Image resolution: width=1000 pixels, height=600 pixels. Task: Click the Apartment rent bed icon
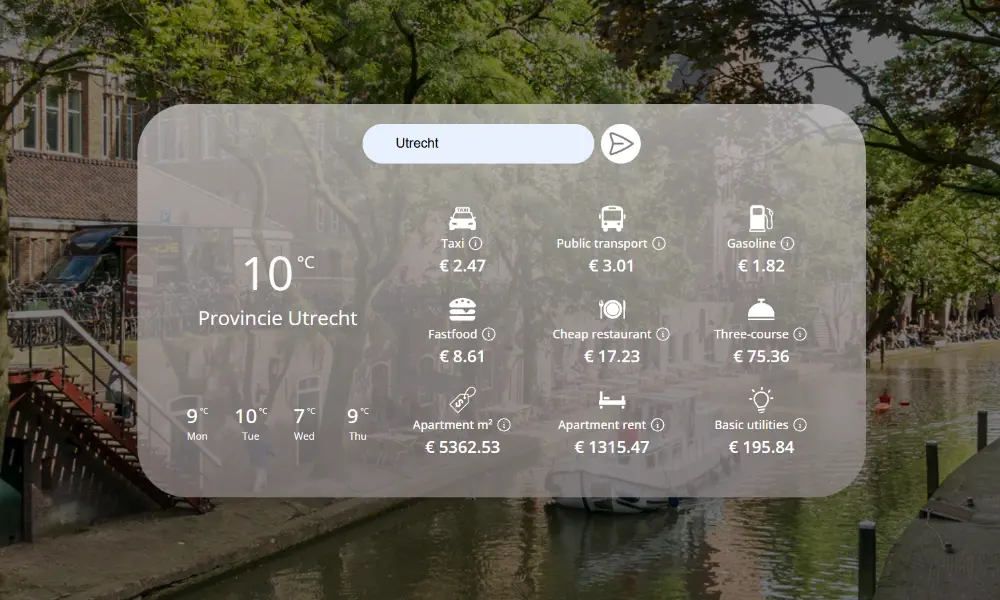(611, 400)
